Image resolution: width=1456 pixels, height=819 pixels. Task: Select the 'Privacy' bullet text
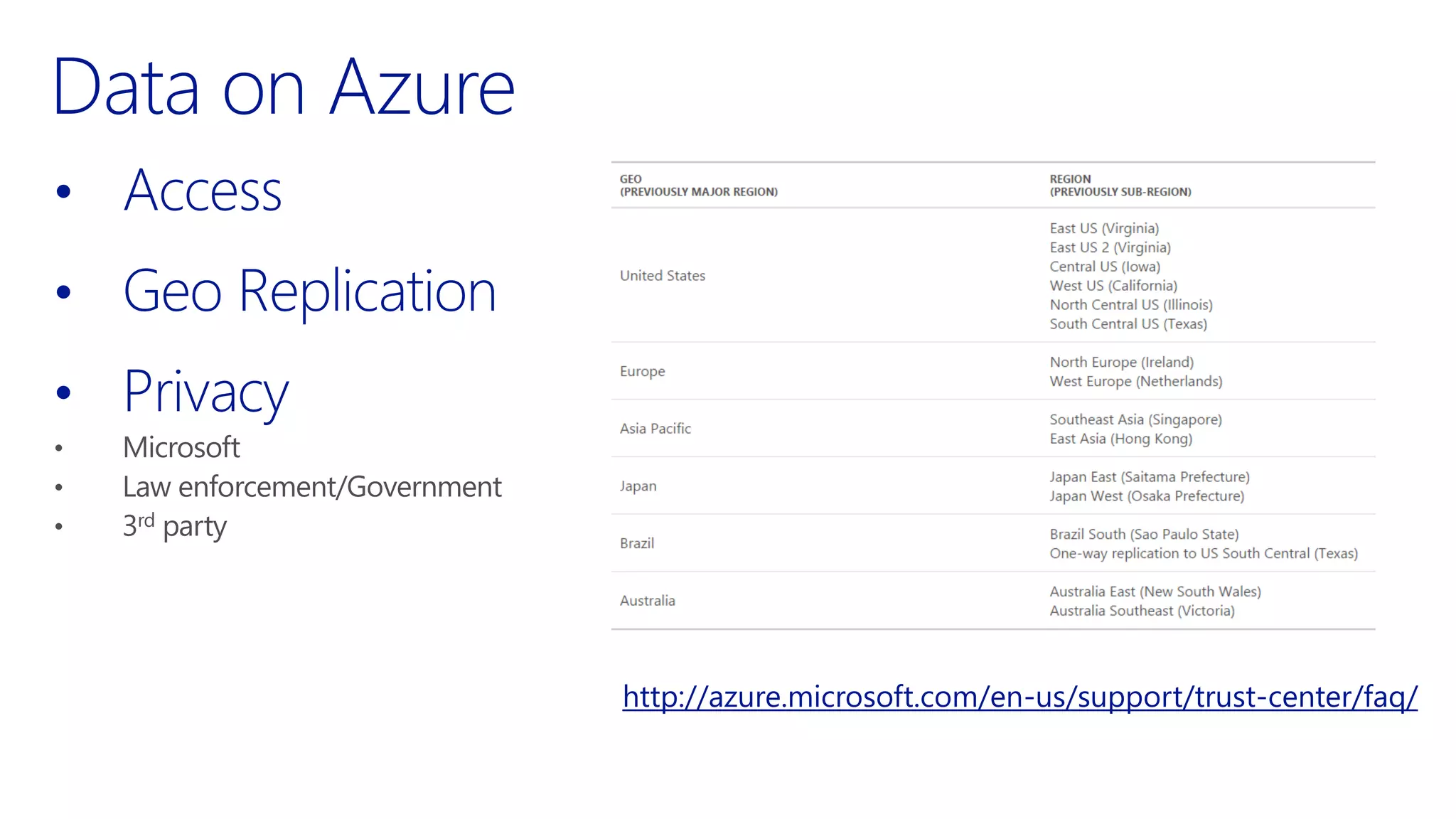coord(206,392)
